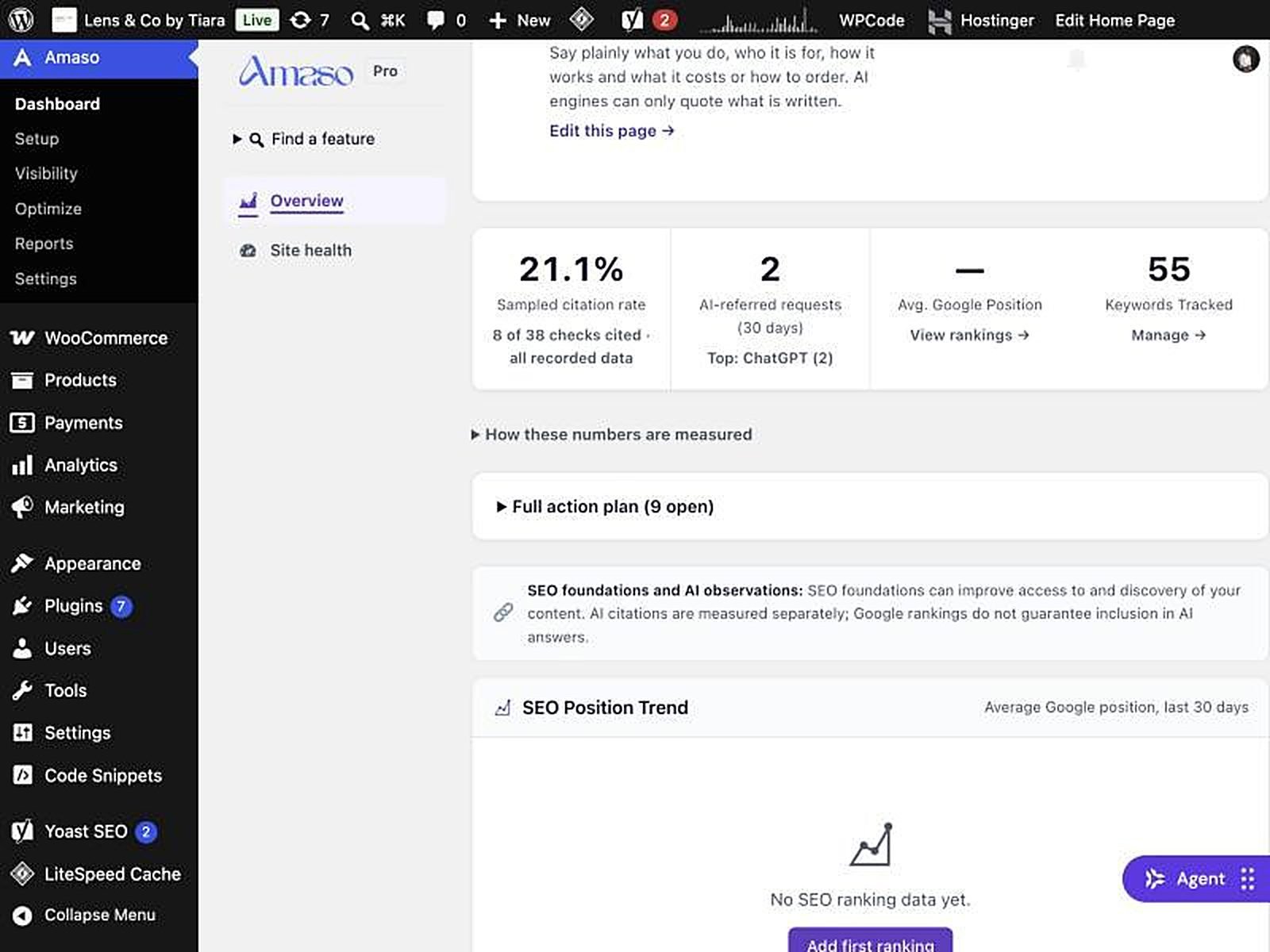Image resolution: width=1270 pixels, height=952 pixels.
Task: Click the WooCommerce sidebar icon
Action: [x=22, y=338]
